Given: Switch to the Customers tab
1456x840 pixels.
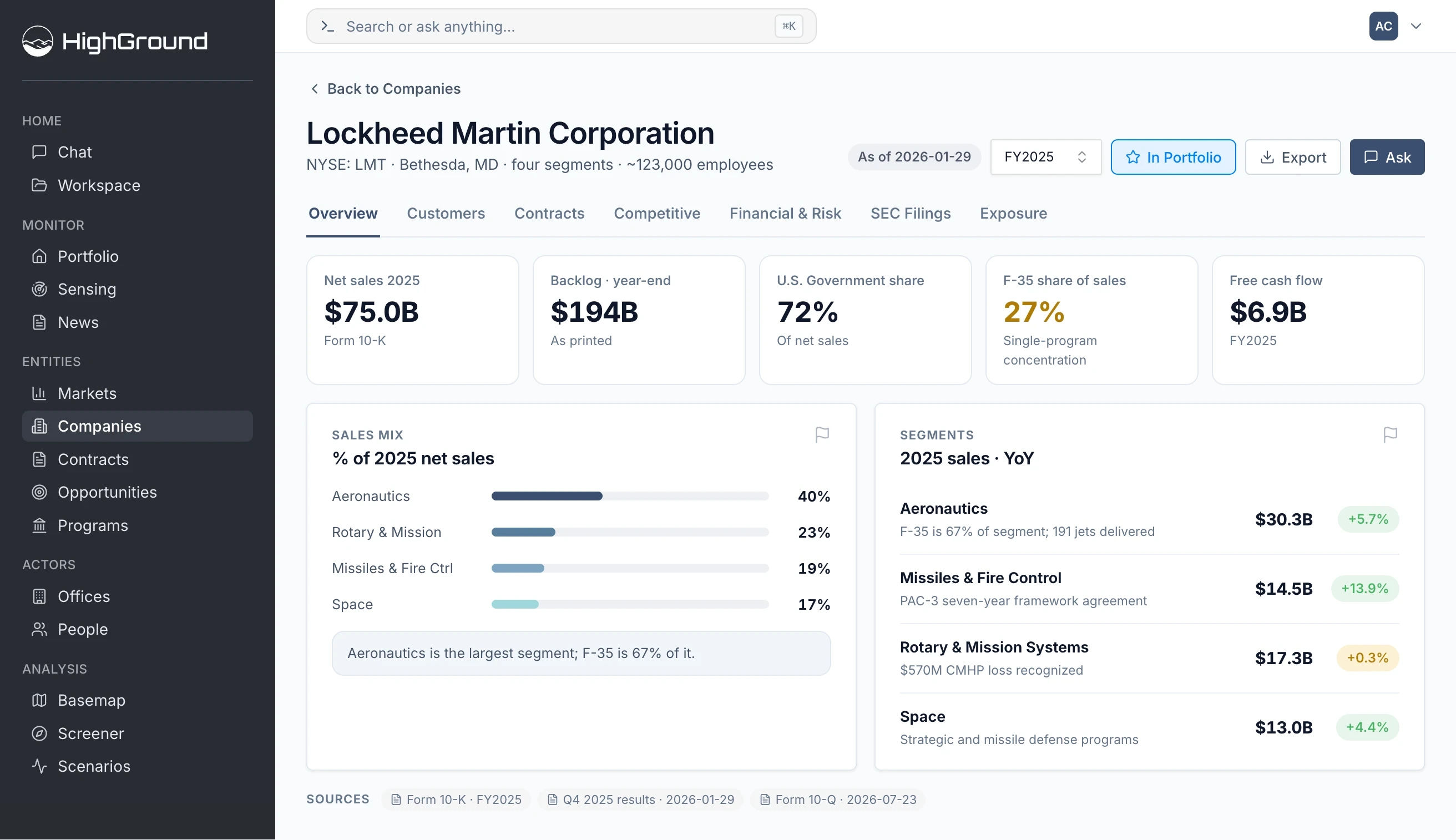Looking at the screenshot, I should [x=446, y=214].
